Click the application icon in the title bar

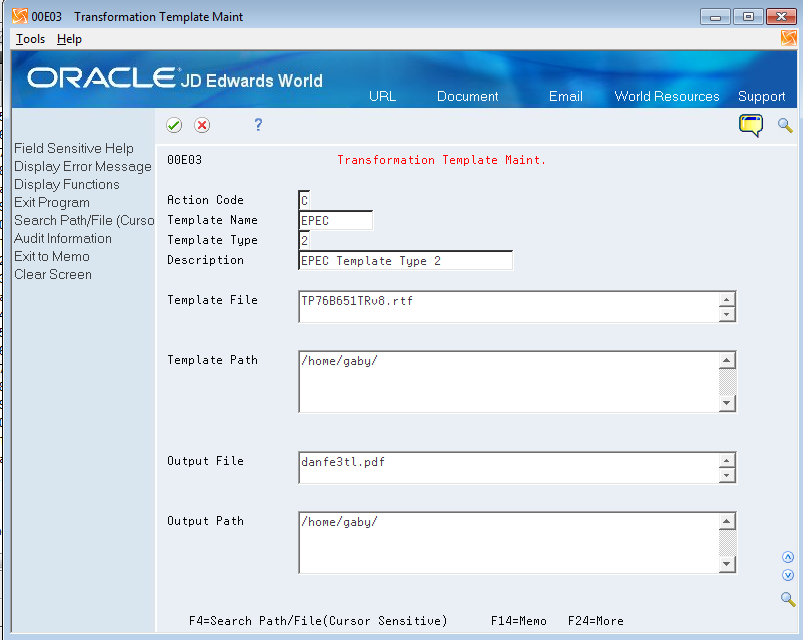point(19,16)
